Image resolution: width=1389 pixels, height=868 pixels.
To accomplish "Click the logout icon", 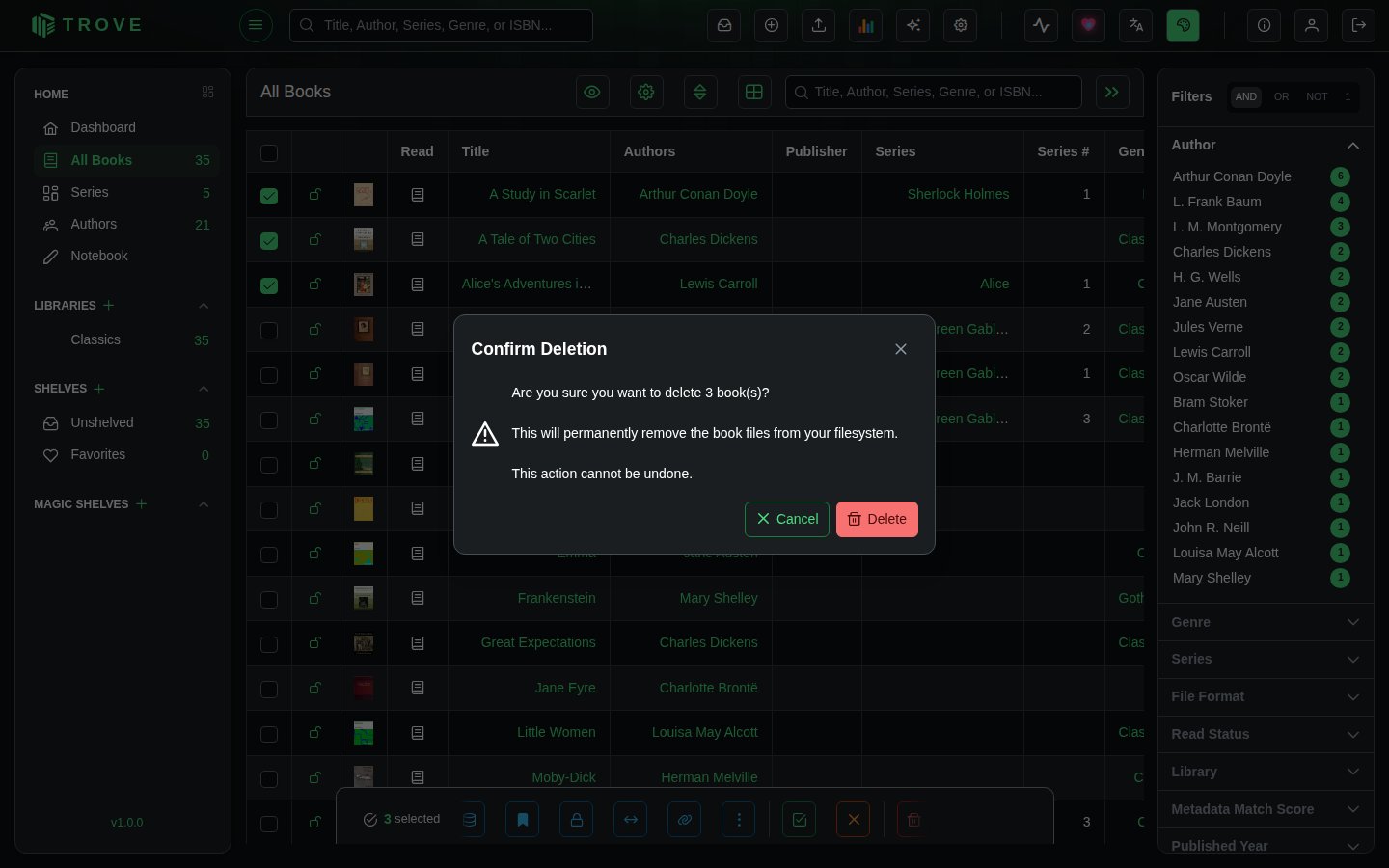I will pyautogui.click(x=1359, y=25).
